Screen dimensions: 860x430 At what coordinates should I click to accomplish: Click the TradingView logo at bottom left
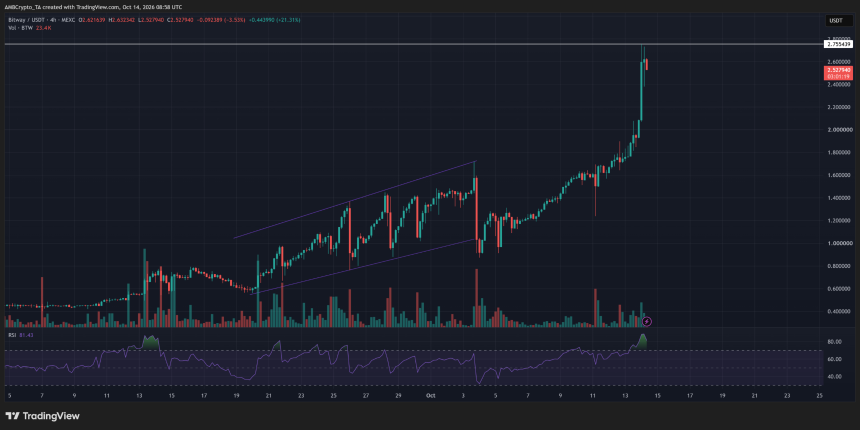pos(43,416)
